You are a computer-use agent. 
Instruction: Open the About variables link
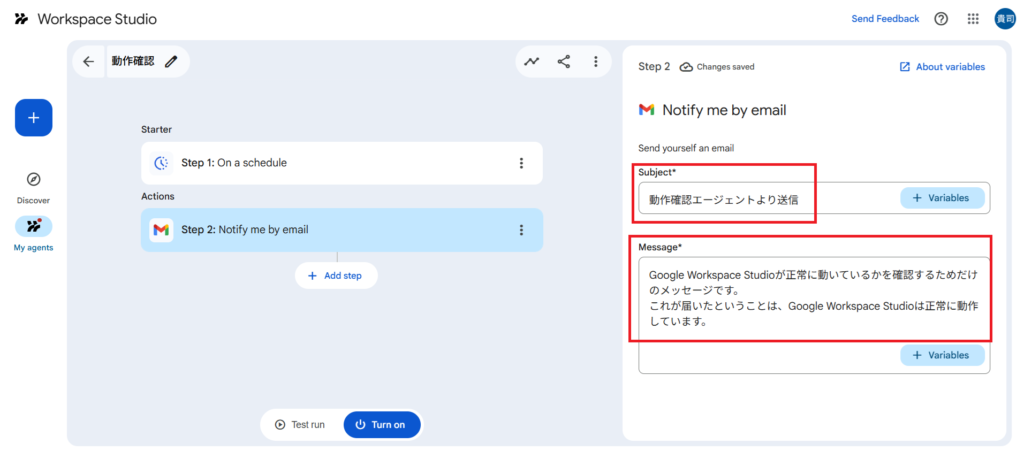tap(942, 67)
